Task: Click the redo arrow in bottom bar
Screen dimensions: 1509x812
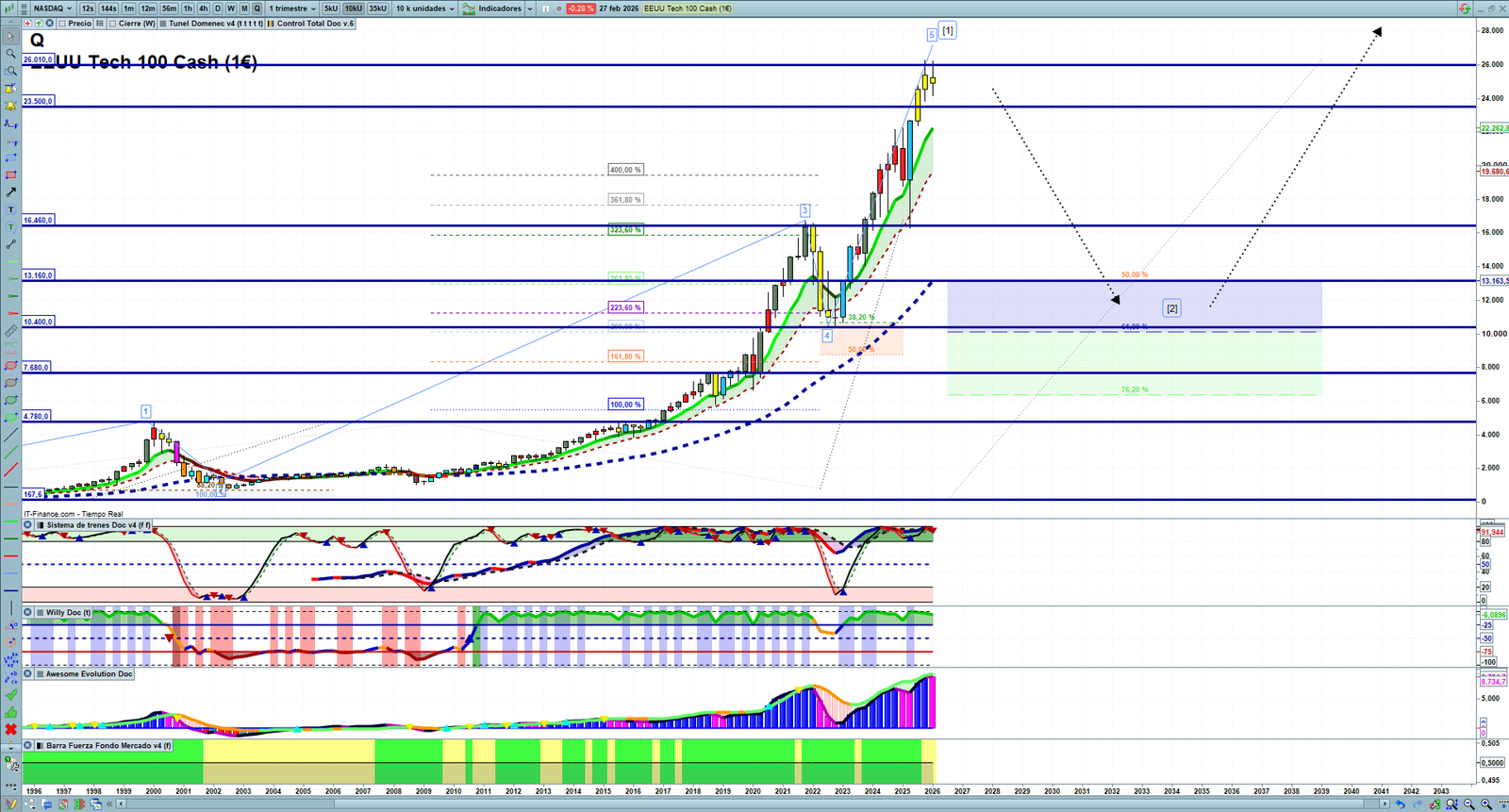Action: (x=1418, y=804)
